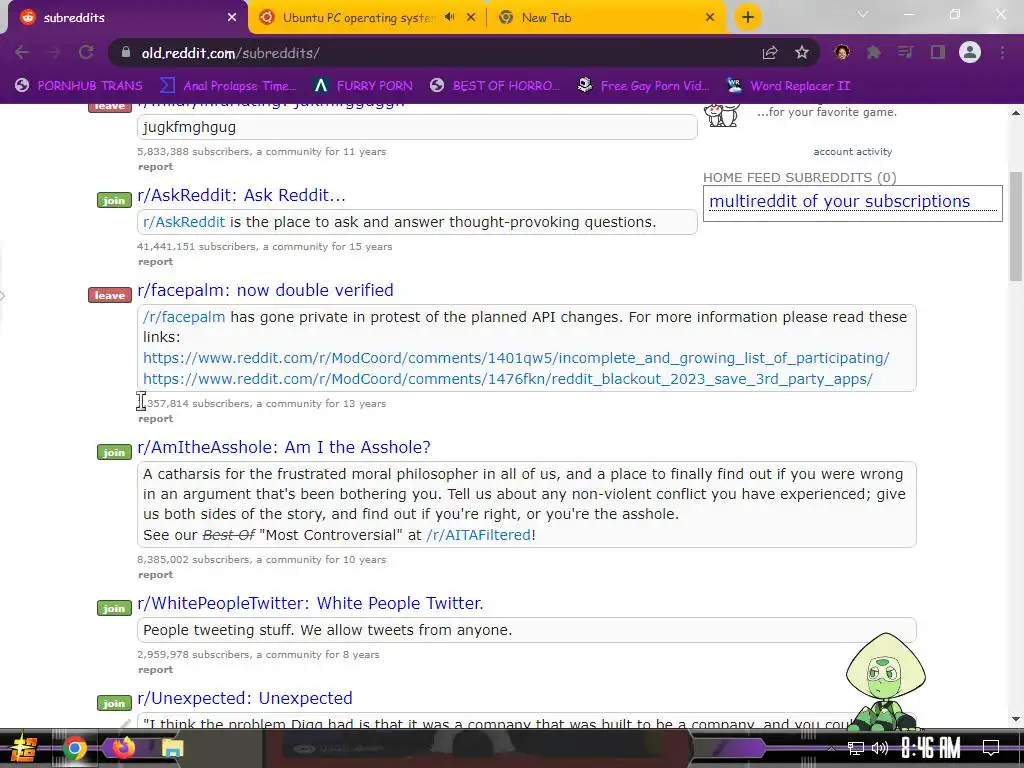Open the Windows Start button

[22, 748]
